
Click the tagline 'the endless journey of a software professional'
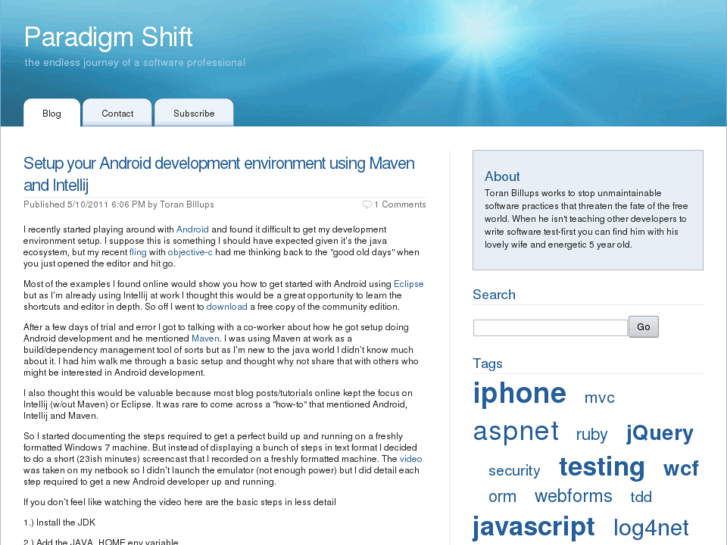(x=135, y=63)
